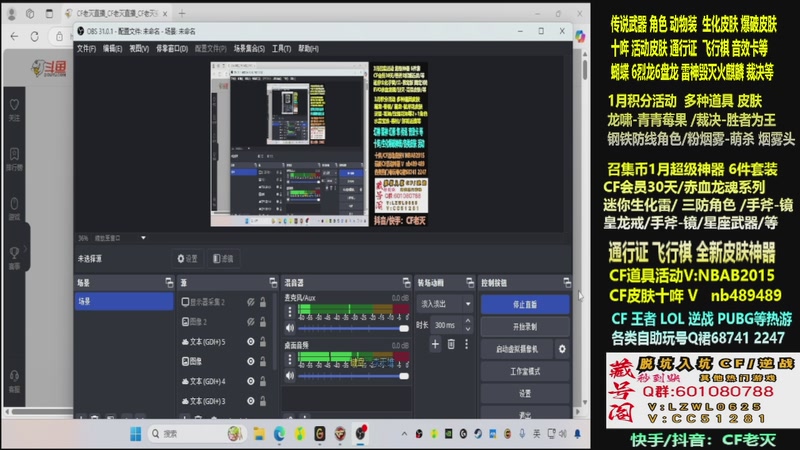This screenshot has width=800, height=450.
Task: Pop out the 转场动画 transitions dock
Action: 470,283
